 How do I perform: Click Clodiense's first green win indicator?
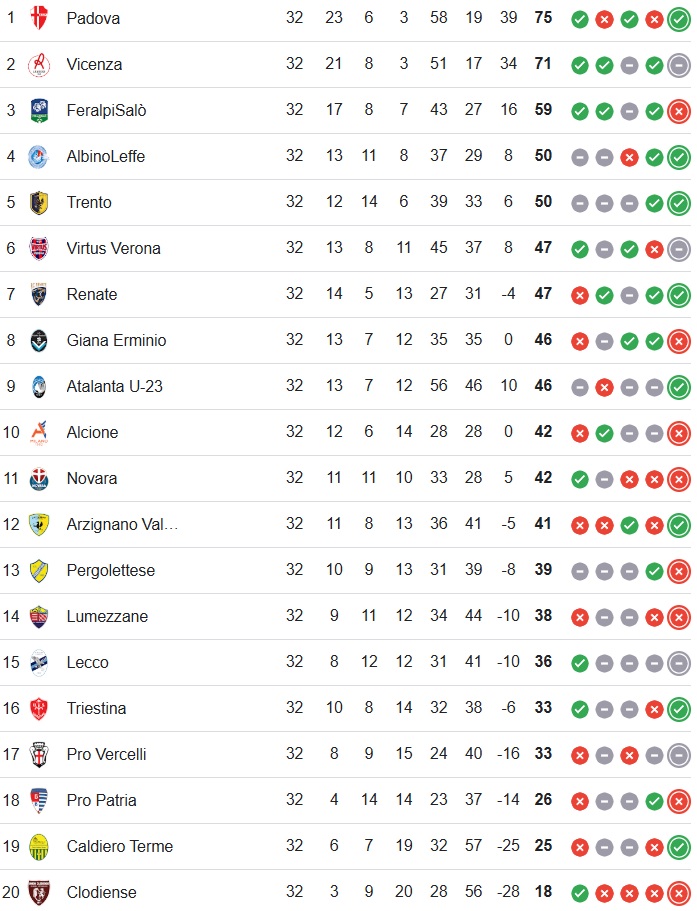tap(580, 894)
